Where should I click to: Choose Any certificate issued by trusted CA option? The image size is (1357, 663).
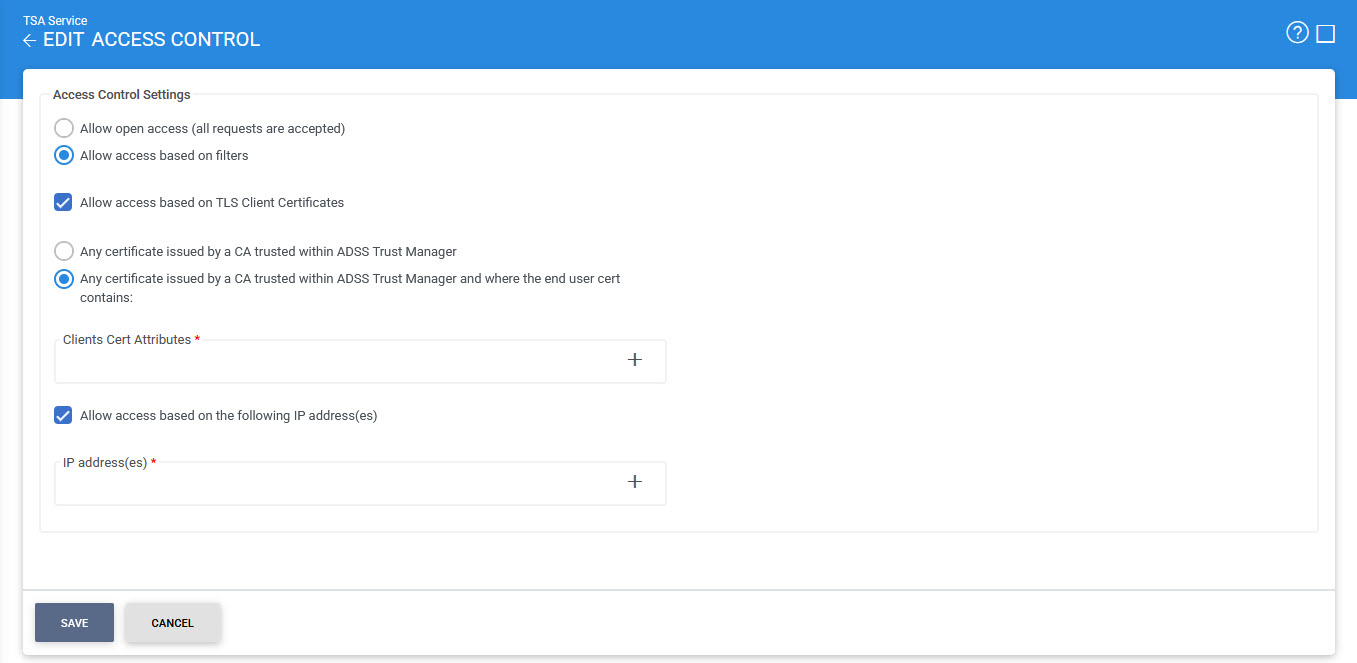click(x=64, y=251)
